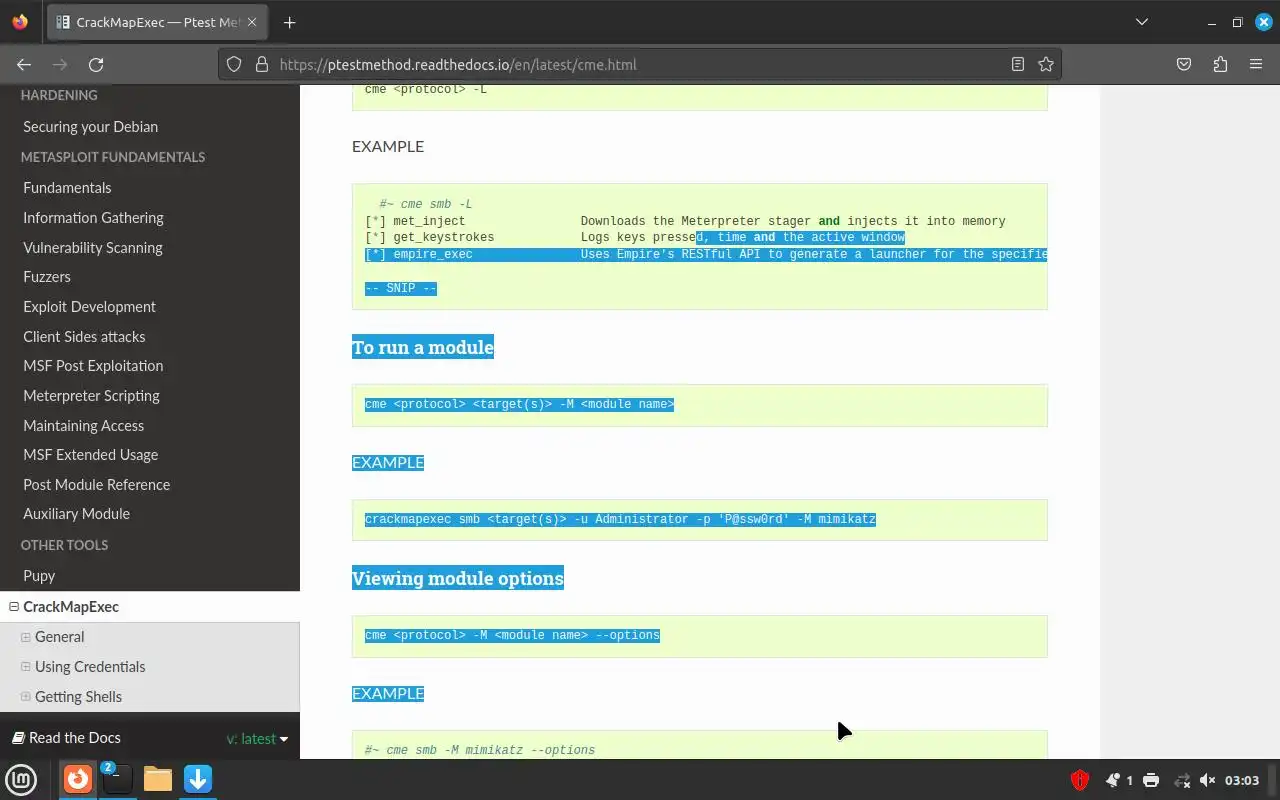Screen dimensions: 1280x800
Task: Bookmark this page with the star
Action: [1046, 64]
